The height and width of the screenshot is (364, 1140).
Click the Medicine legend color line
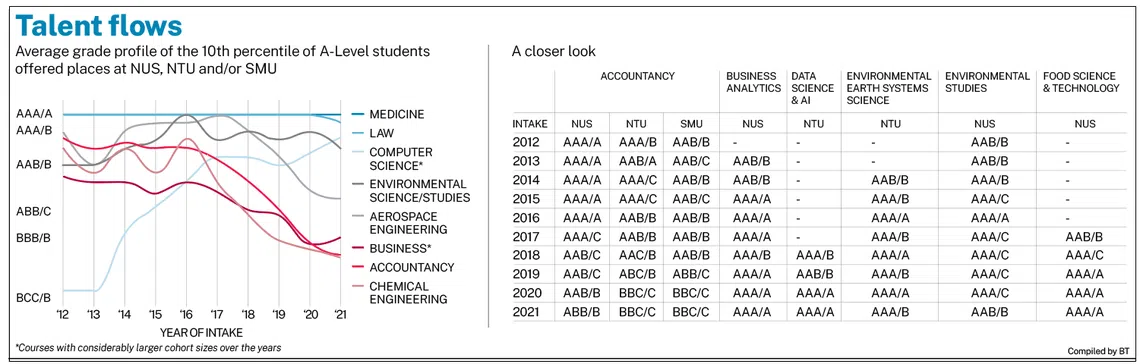coord(353,115)
